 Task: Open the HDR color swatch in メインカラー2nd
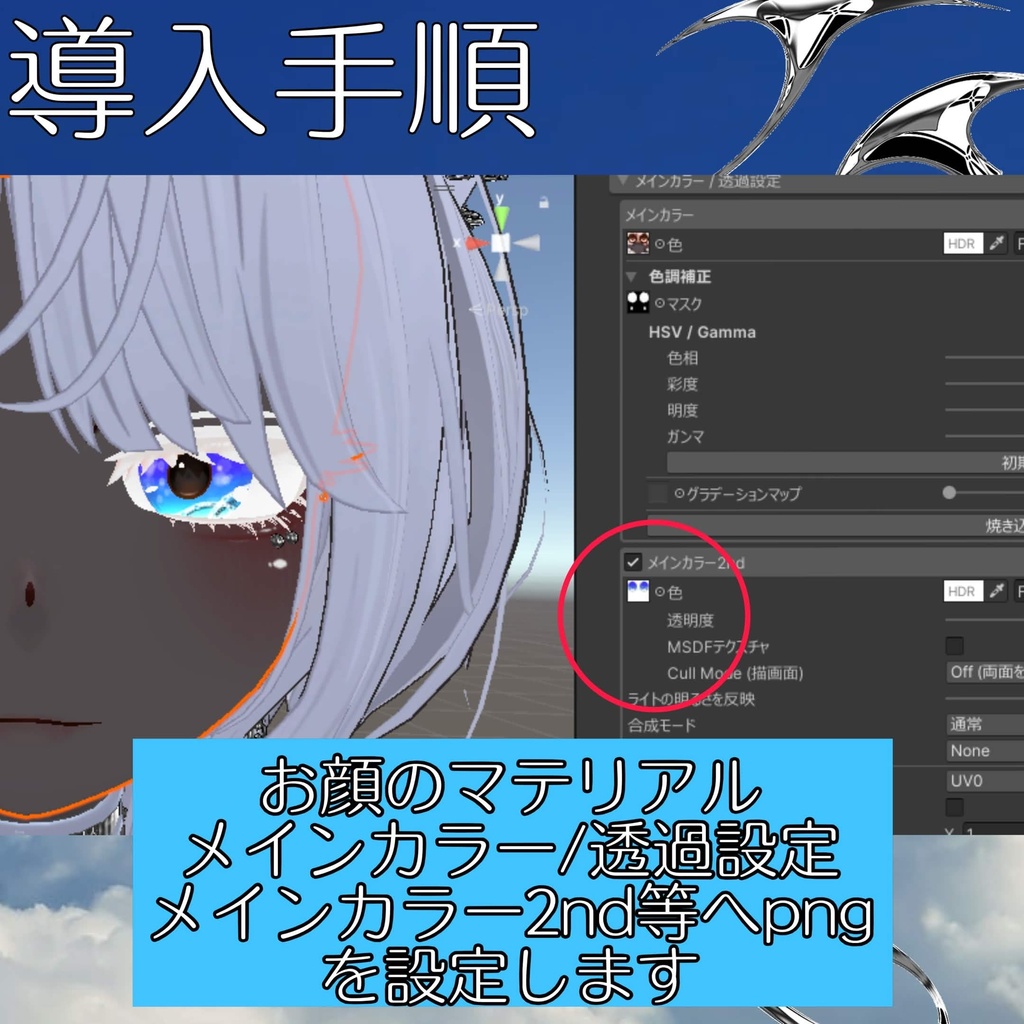coord(963,591)
